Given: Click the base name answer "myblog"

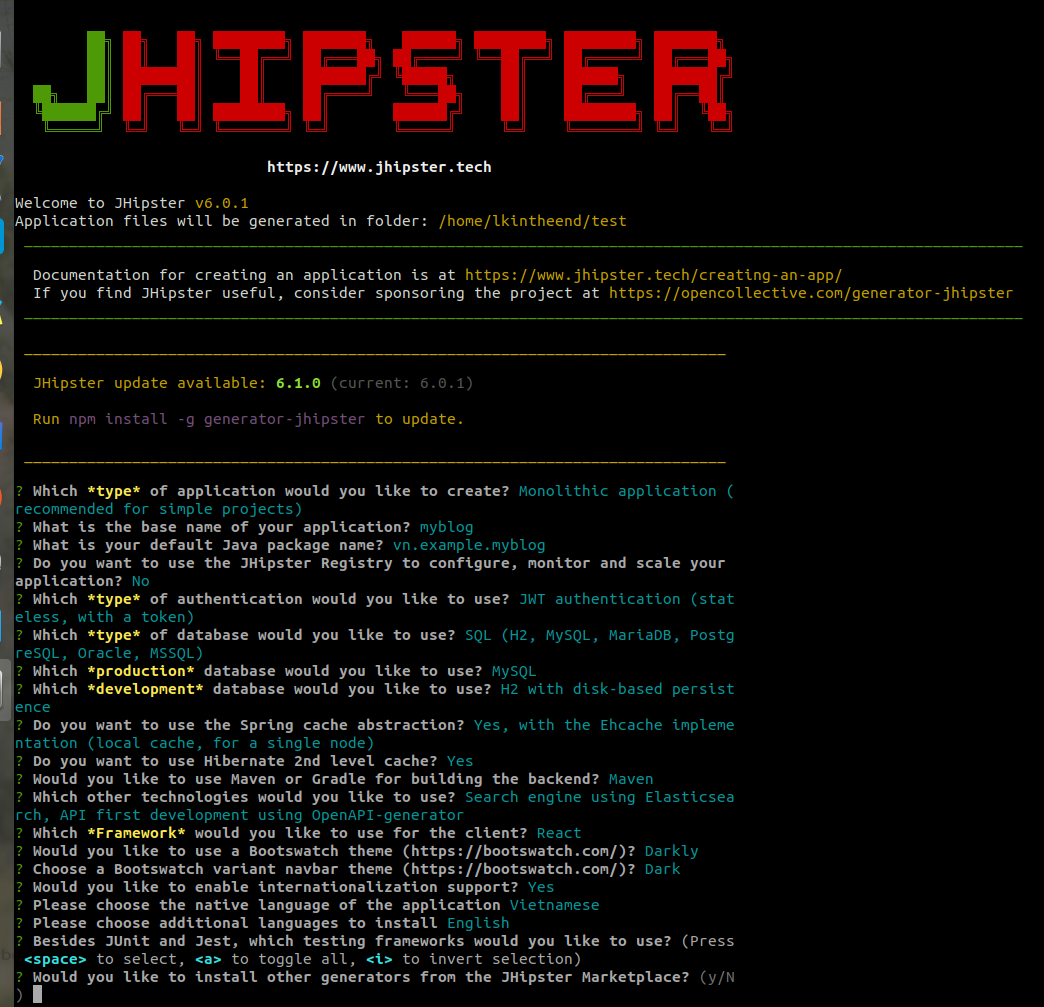Looking at the screenshot, I should coord(446,527).
